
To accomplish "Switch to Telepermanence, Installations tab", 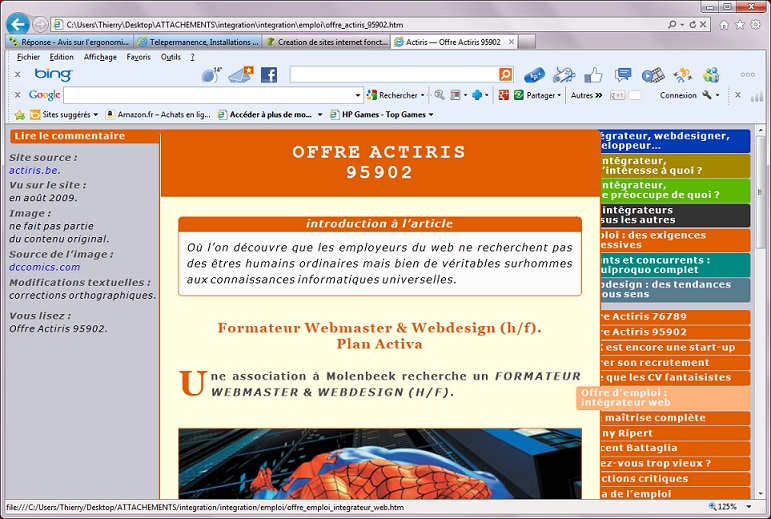I will 198,42.
